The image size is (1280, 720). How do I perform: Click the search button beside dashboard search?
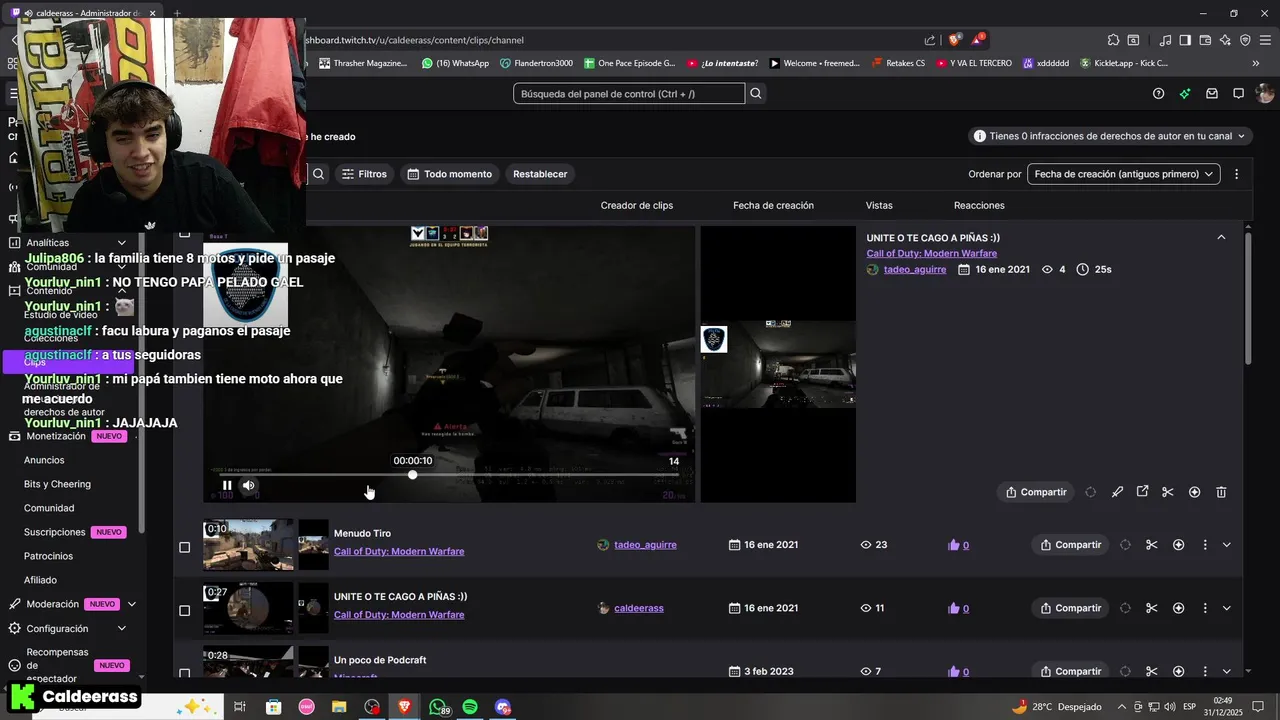(756, 93)
